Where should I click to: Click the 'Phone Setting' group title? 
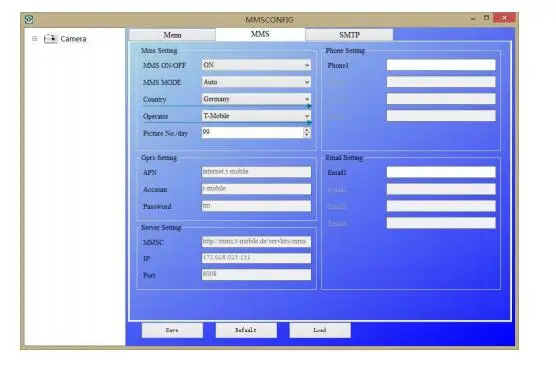345,51
